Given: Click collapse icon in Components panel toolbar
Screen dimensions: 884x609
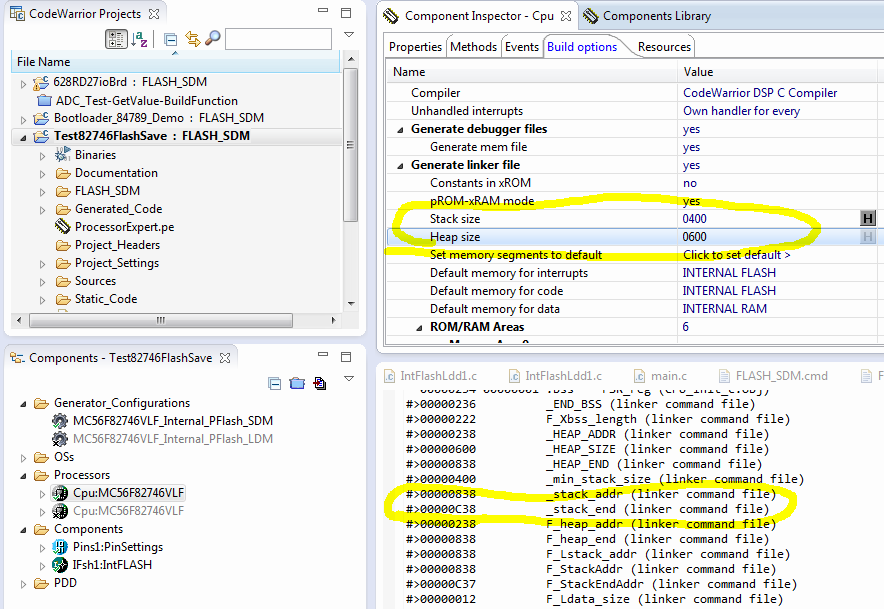Looking at the screenshot, I should pyautogui.click(x=275, y=384).
